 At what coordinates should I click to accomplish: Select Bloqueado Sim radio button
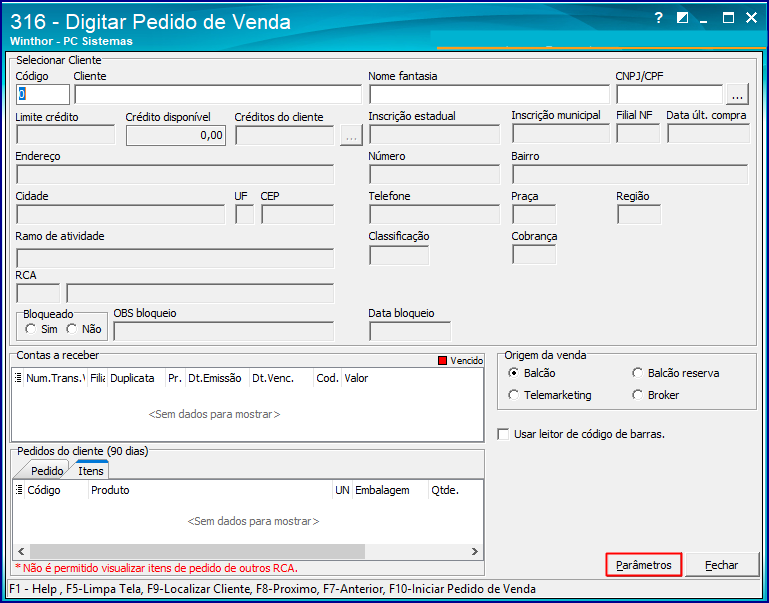tap(31, 329)
